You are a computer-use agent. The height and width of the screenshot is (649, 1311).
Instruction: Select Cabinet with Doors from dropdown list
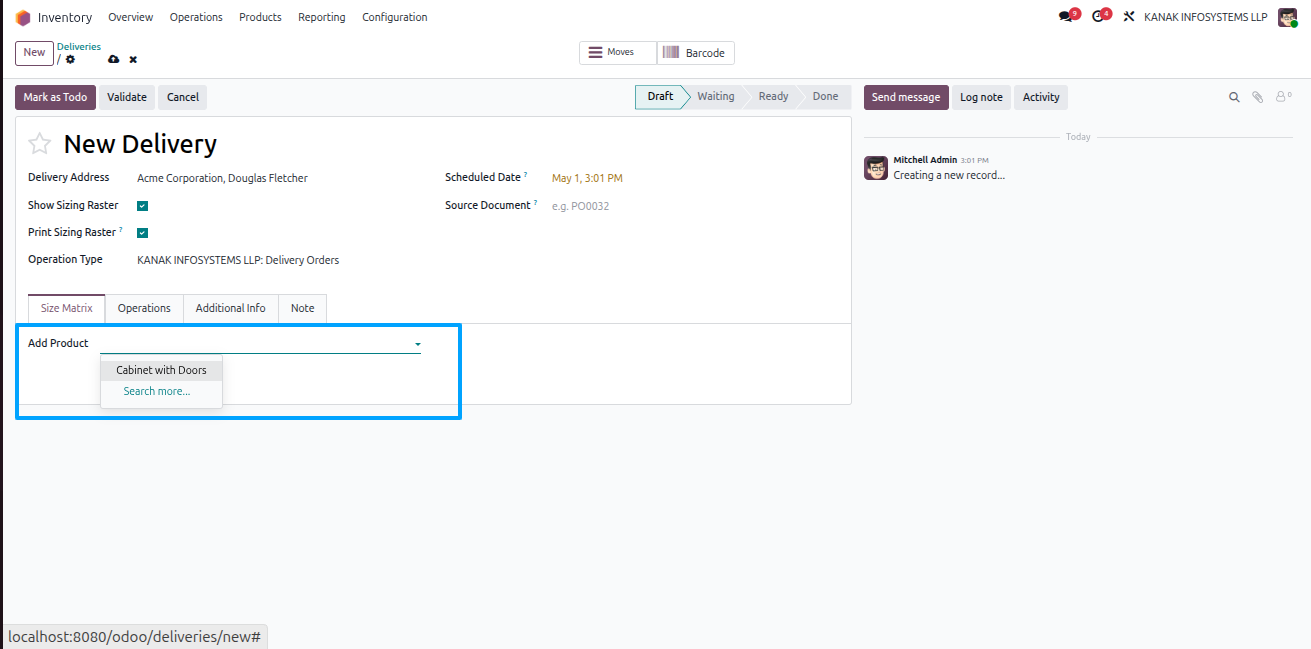[x=161, y=370]
